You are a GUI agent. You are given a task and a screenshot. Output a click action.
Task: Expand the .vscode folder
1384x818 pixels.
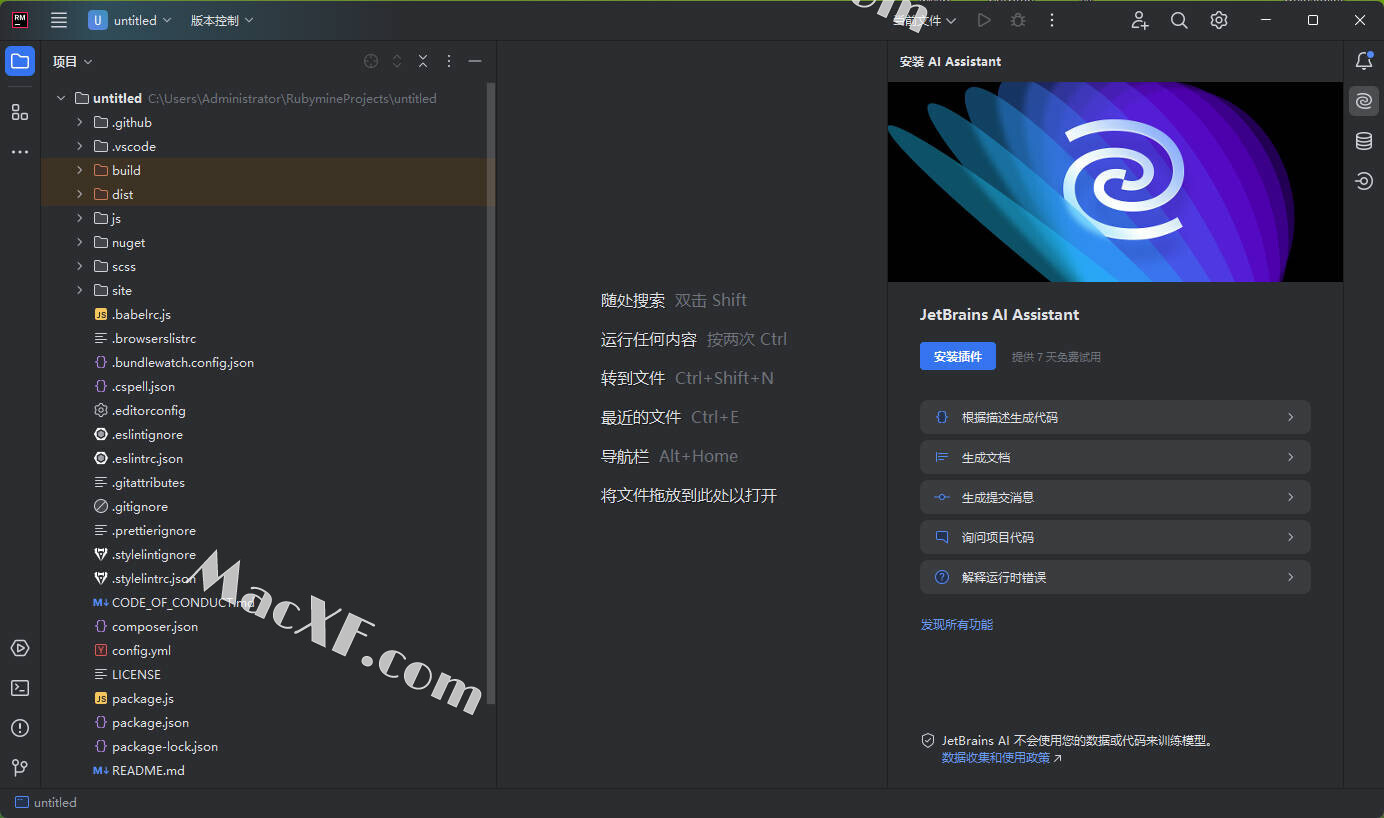(80, 146)
